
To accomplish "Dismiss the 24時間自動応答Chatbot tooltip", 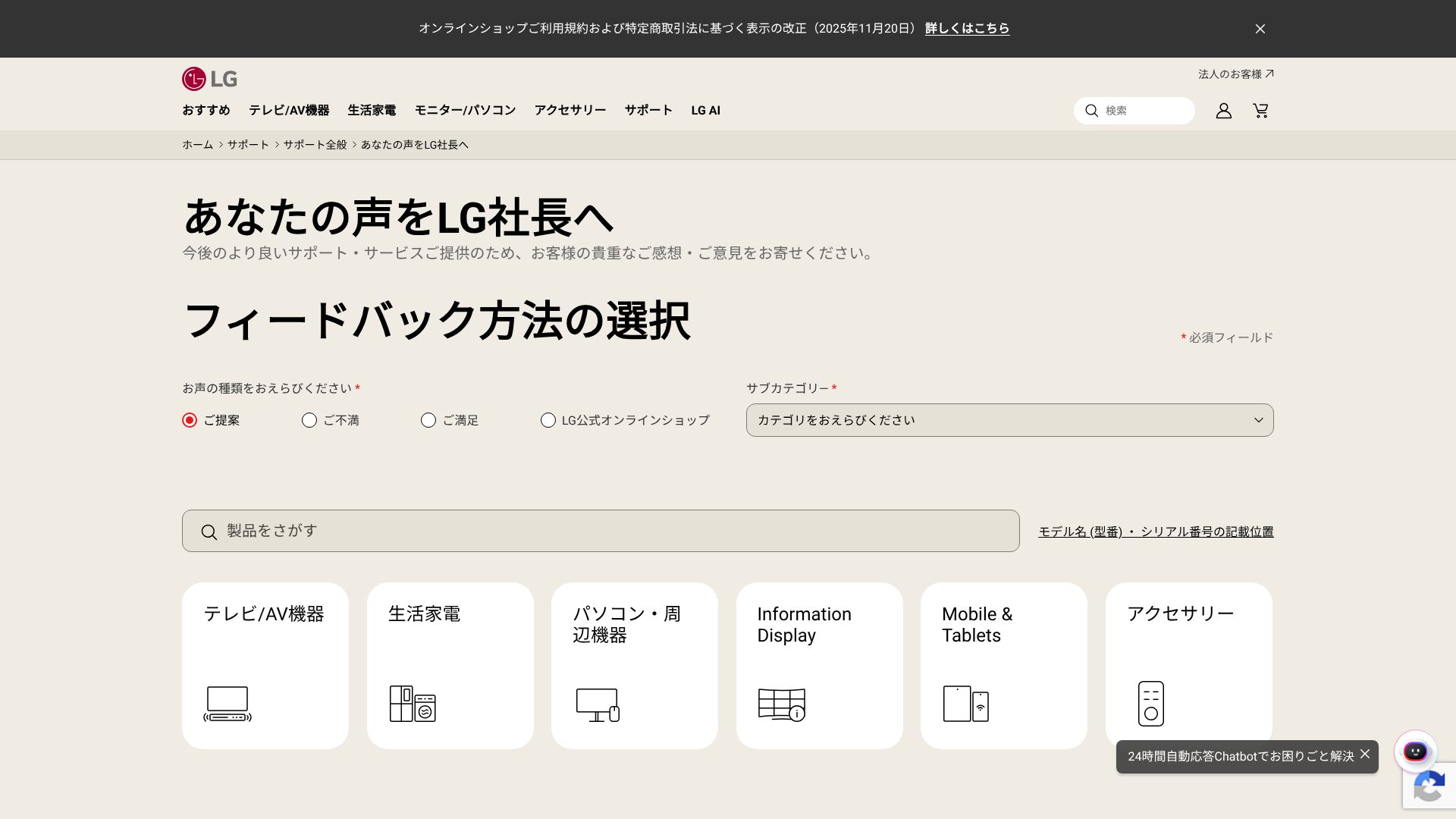I will click(1365, 754).
